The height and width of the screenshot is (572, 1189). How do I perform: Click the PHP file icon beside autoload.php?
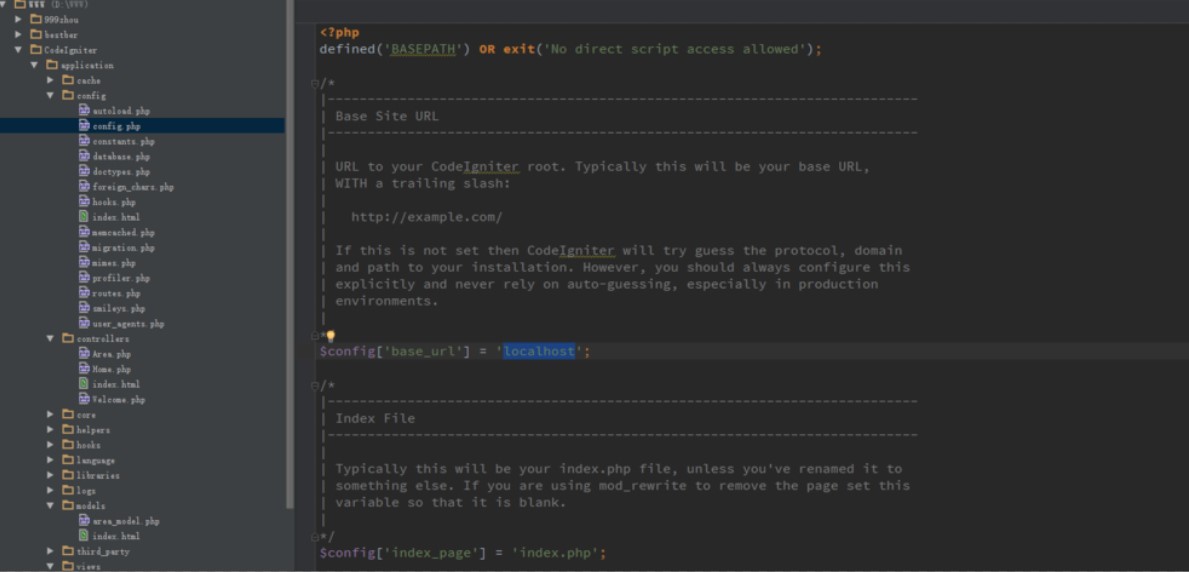tap(85, 111)
